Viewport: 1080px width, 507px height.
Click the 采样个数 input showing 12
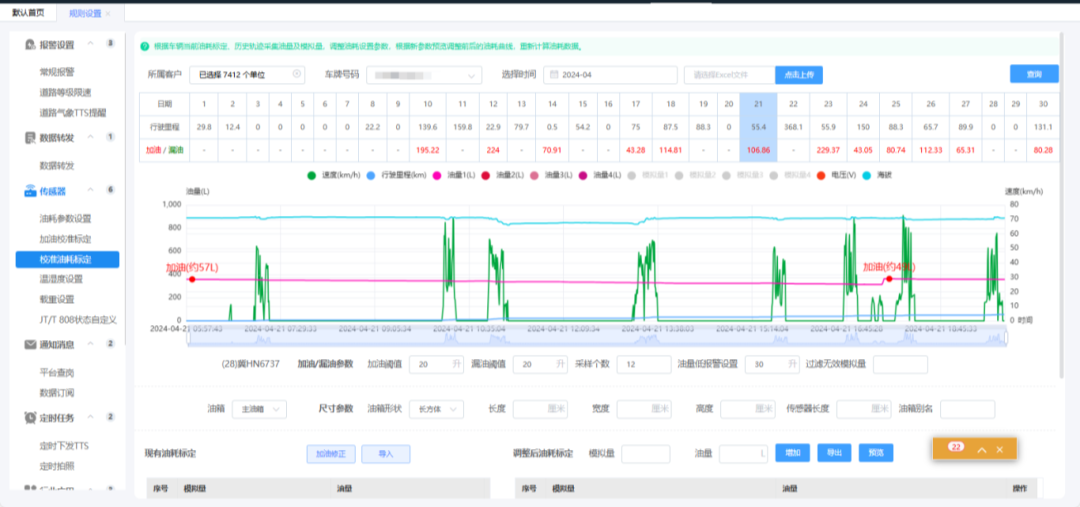coord(644,364)
